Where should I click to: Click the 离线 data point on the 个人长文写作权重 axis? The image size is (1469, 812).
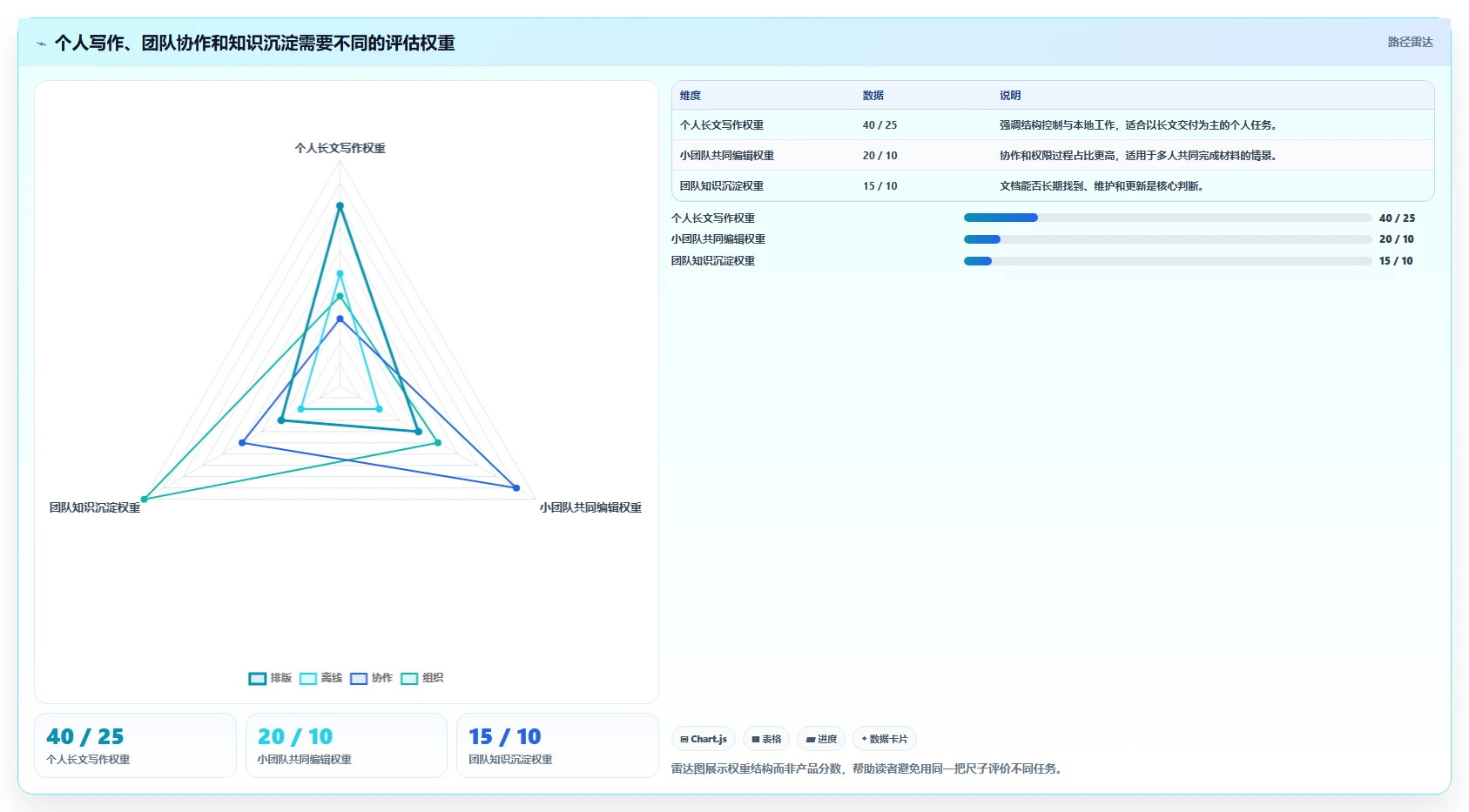coord(340,274)
